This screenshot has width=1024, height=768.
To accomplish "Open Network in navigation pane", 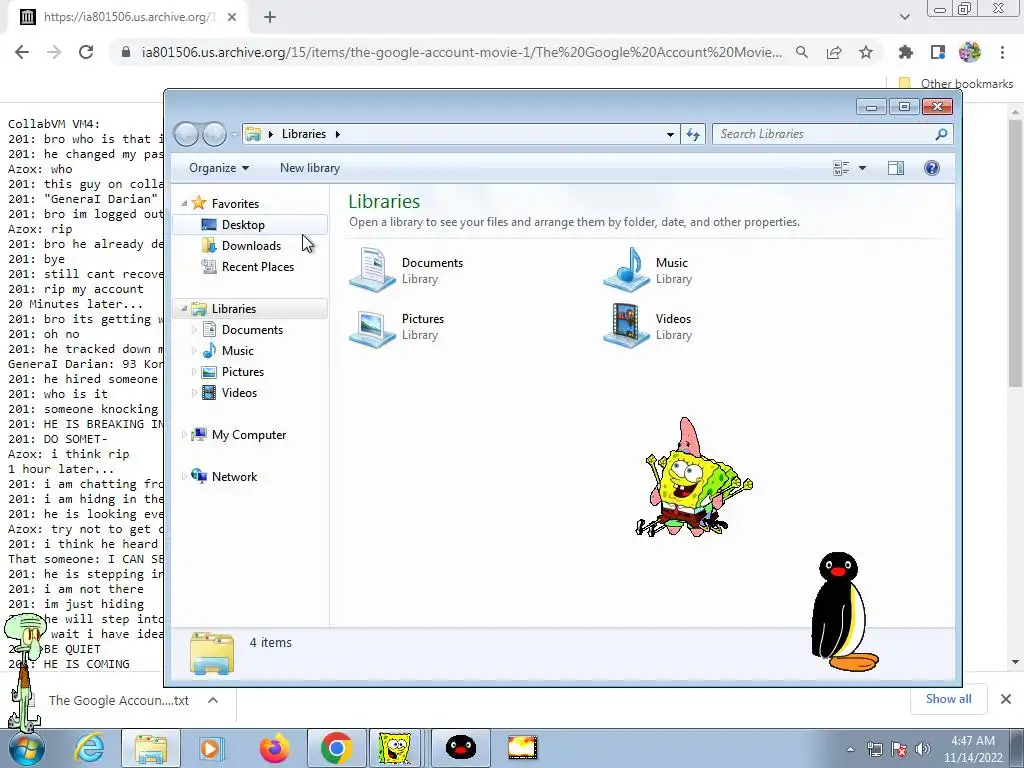I will tap(234, 477).
